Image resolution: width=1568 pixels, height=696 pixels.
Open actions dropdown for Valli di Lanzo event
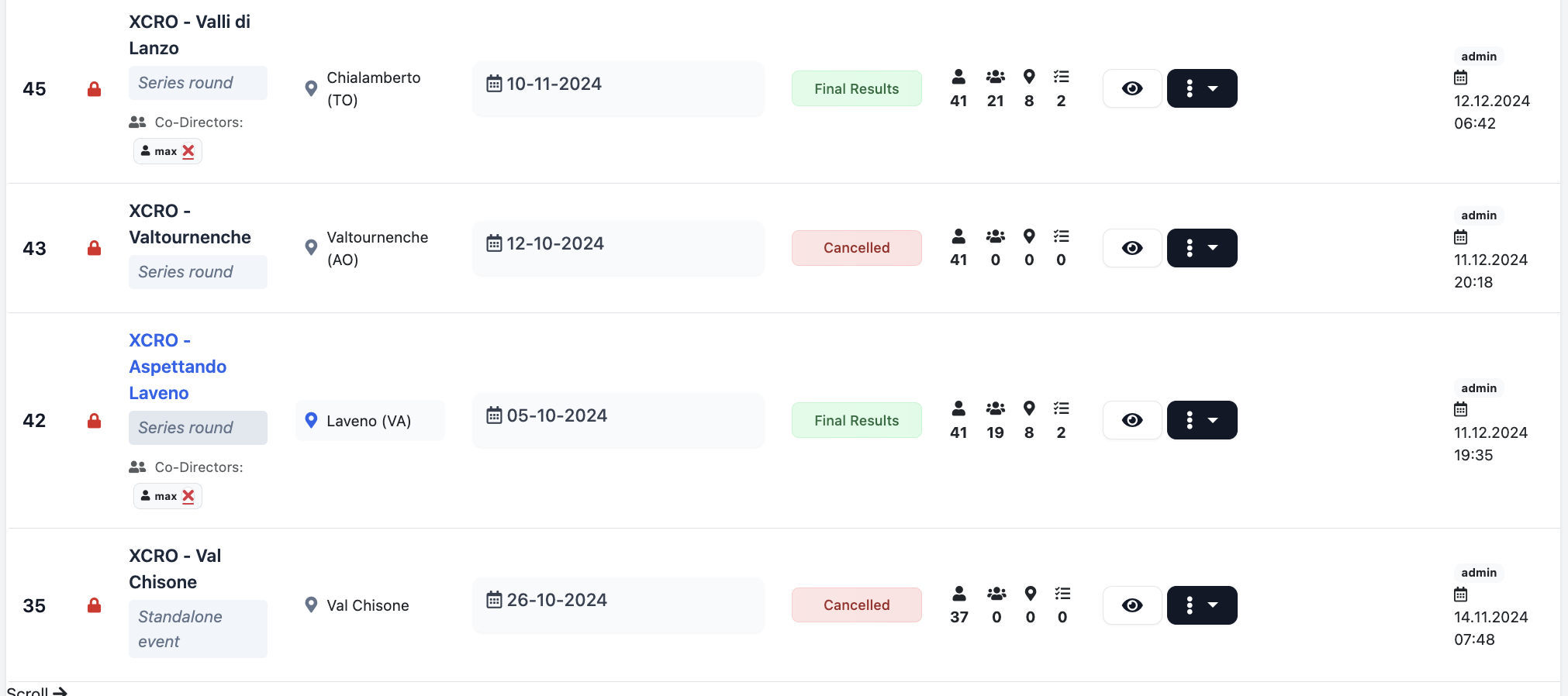1202,88
